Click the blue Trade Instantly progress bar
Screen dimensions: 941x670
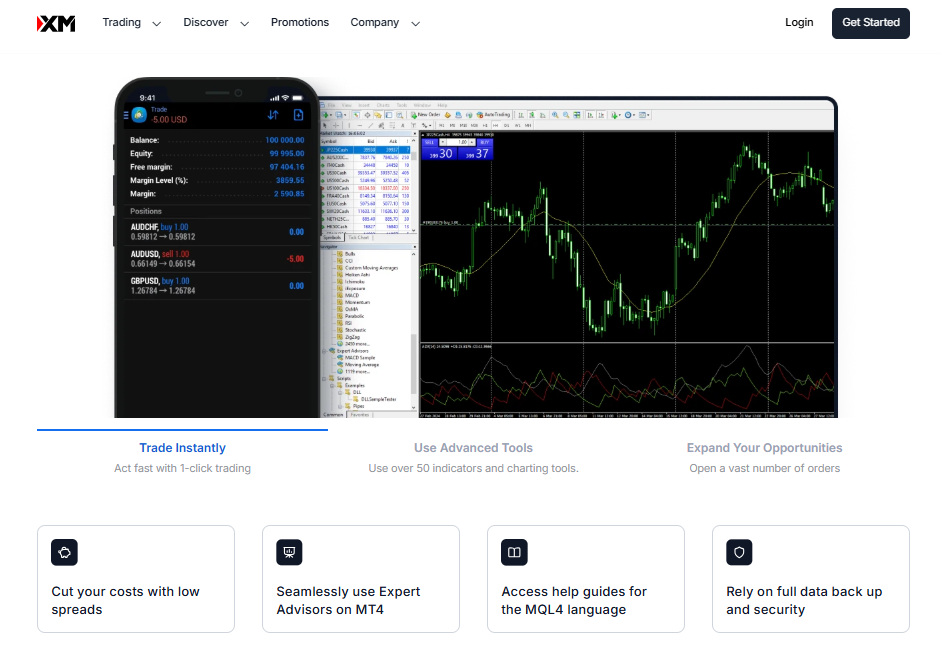click(182, 430)
